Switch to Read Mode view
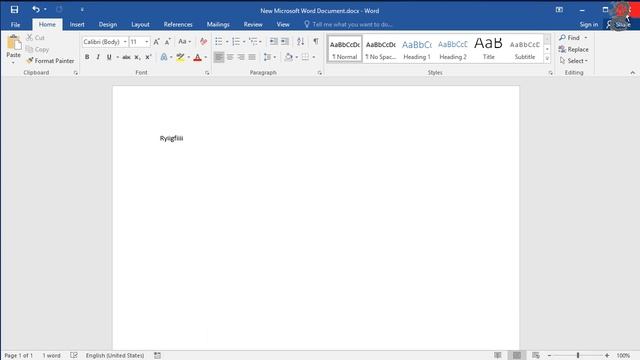640x360 pixels. 498,356
